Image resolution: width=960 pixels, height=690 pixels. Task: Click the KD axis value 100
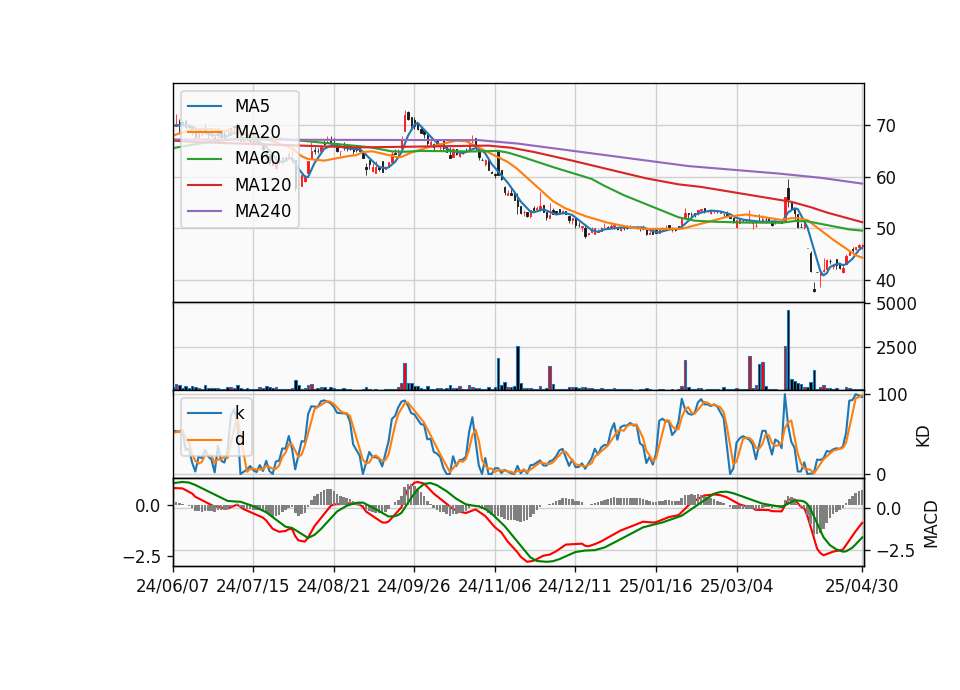click(889, 396)
